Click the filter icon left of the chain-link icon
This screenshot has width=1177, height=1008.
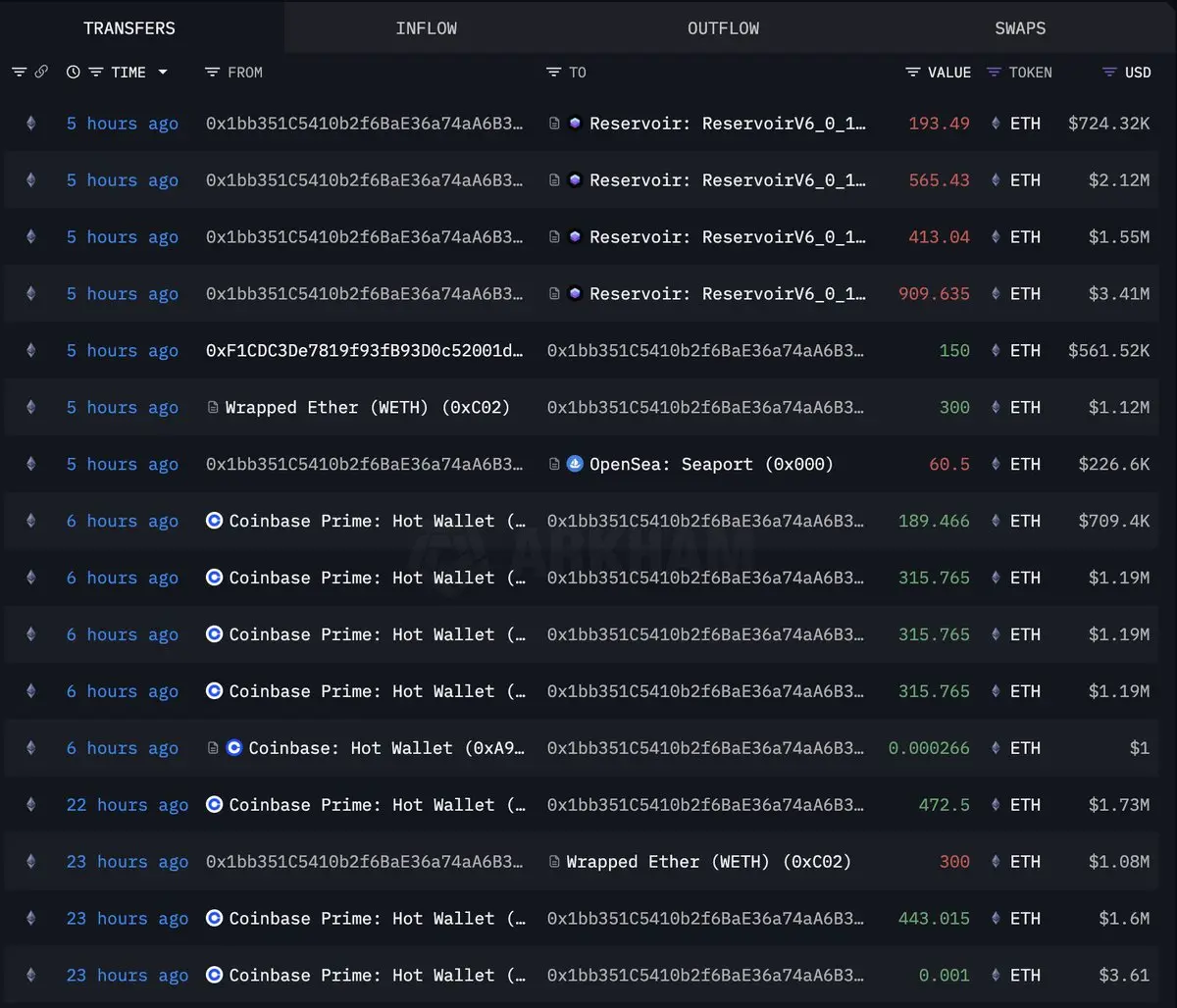(19, 73)
